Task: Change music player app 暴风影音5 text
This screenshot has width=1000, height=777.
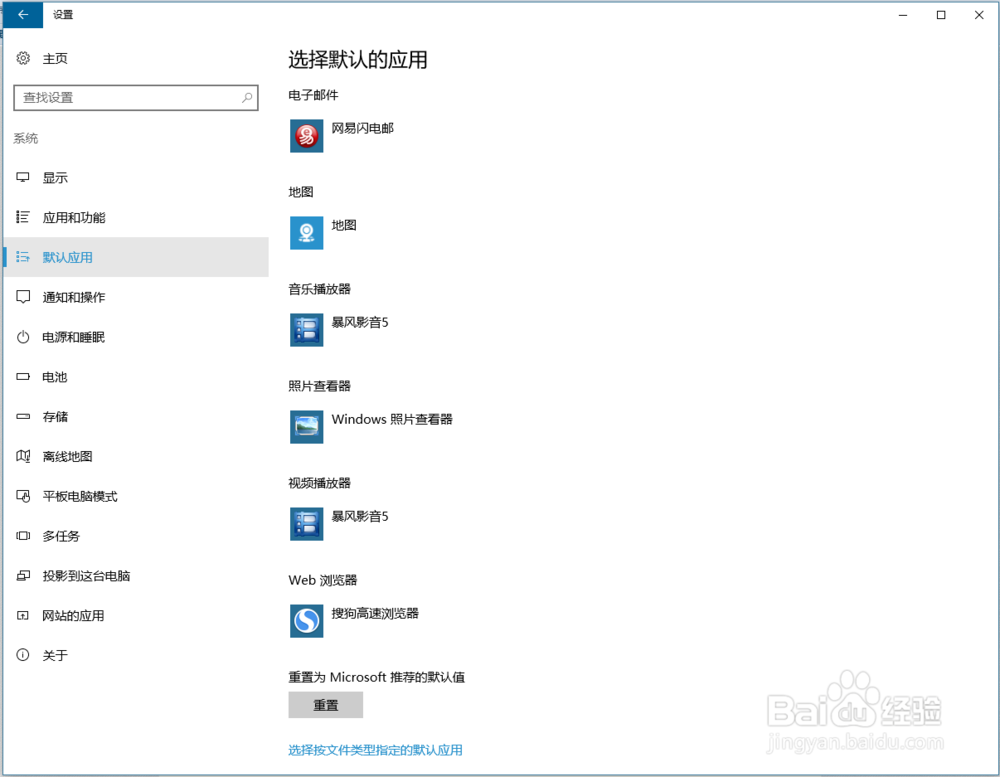Action: (360, 322)
